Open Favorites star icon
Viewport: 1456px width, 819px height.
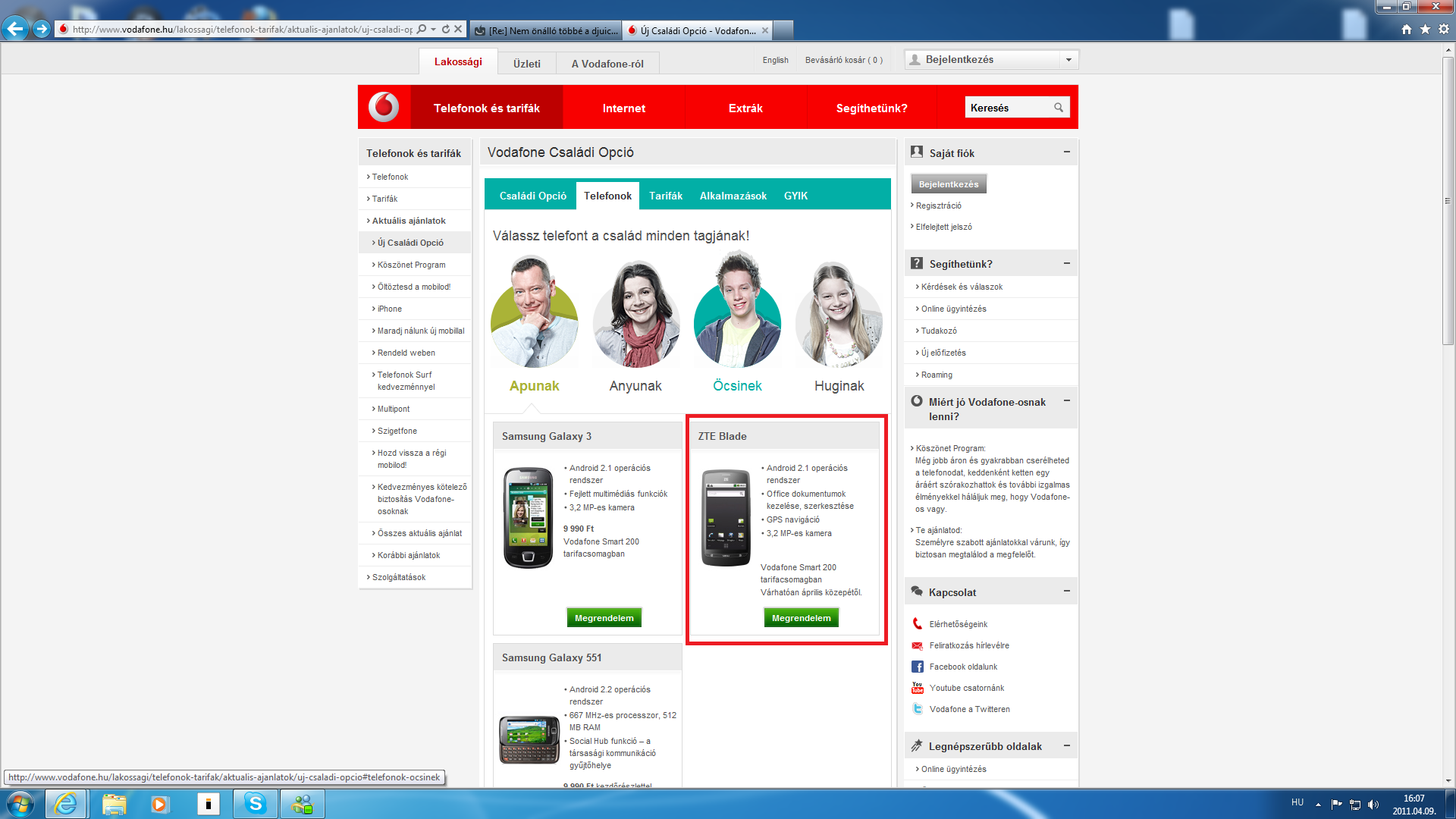pos(1425,29)
